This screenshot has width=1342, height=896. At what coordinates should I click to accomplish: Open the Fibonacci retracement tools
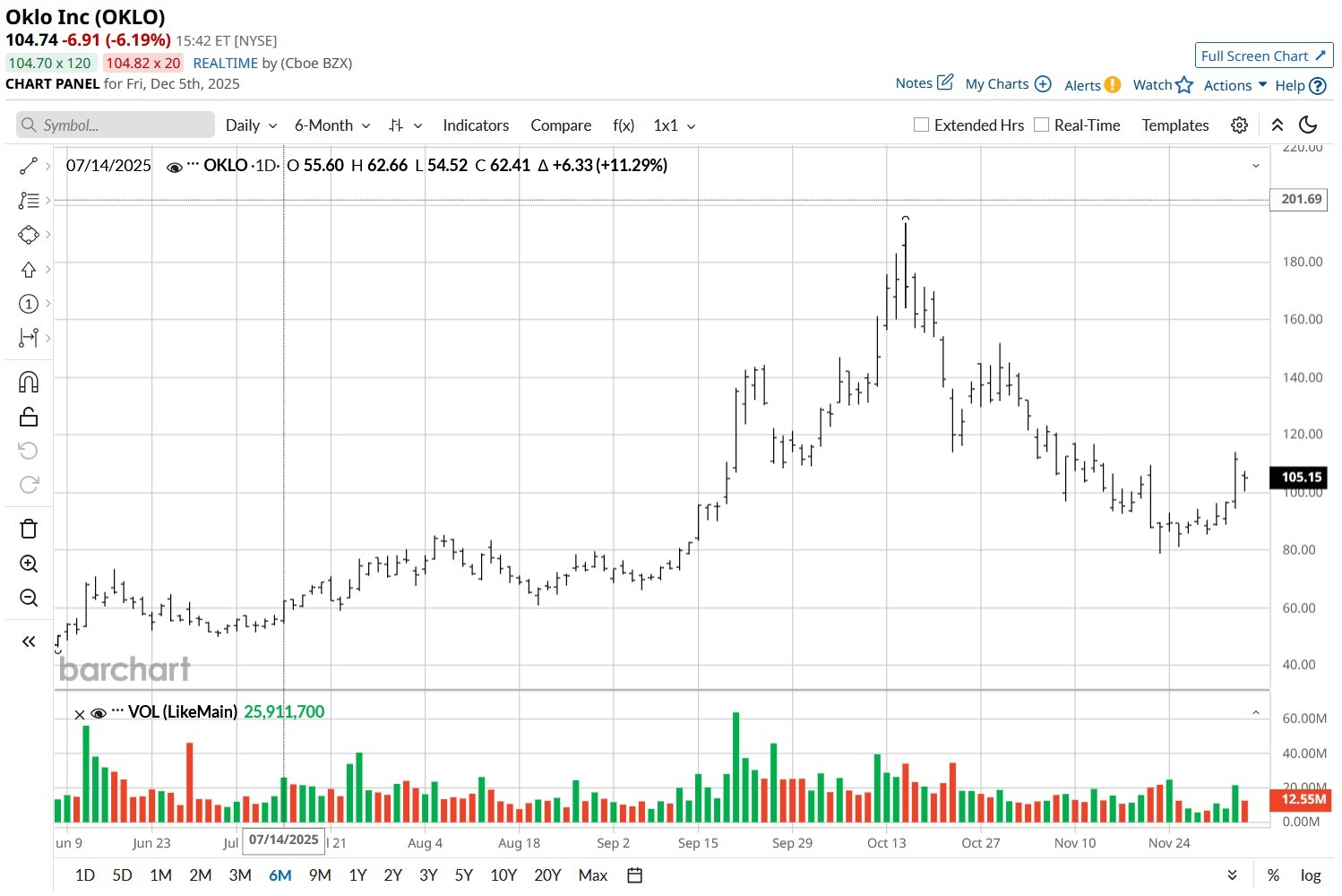point(29,201)
